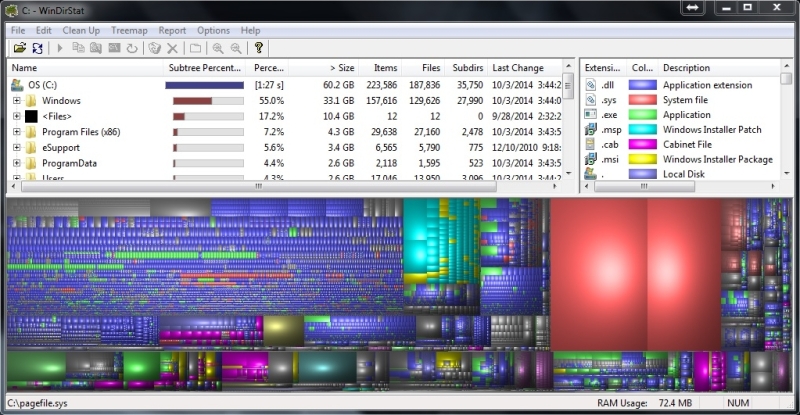Image resolution: width=800 pixels, height=415 pixels.
Task: Click the yellow .msi color swatch
Action: coord(642,159)
